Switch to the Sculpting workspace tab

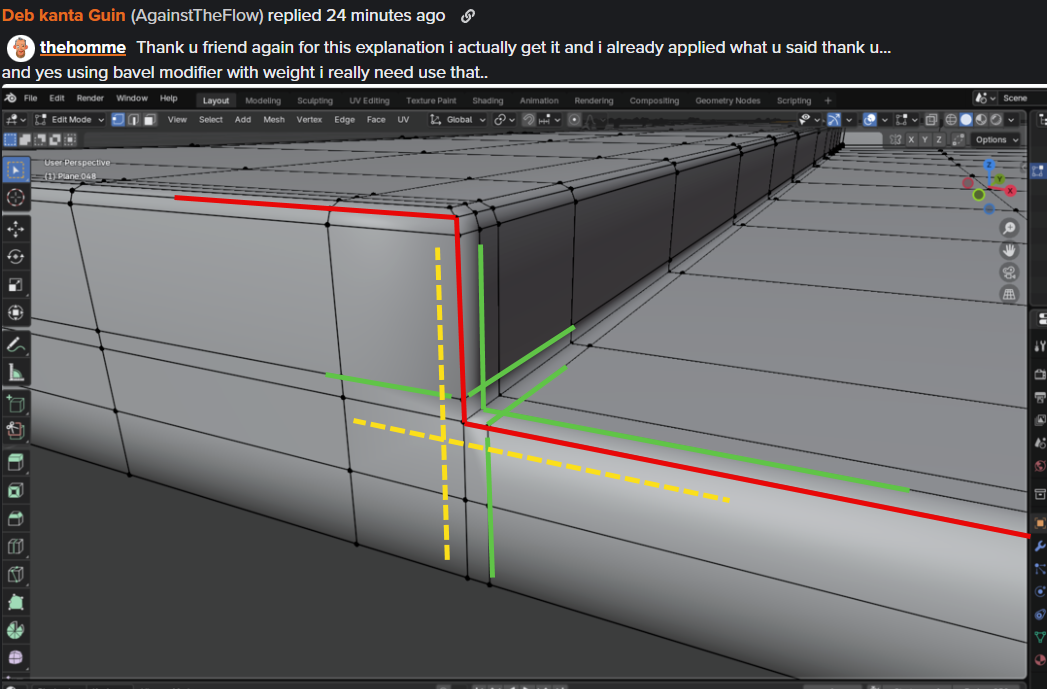(315, 100)
